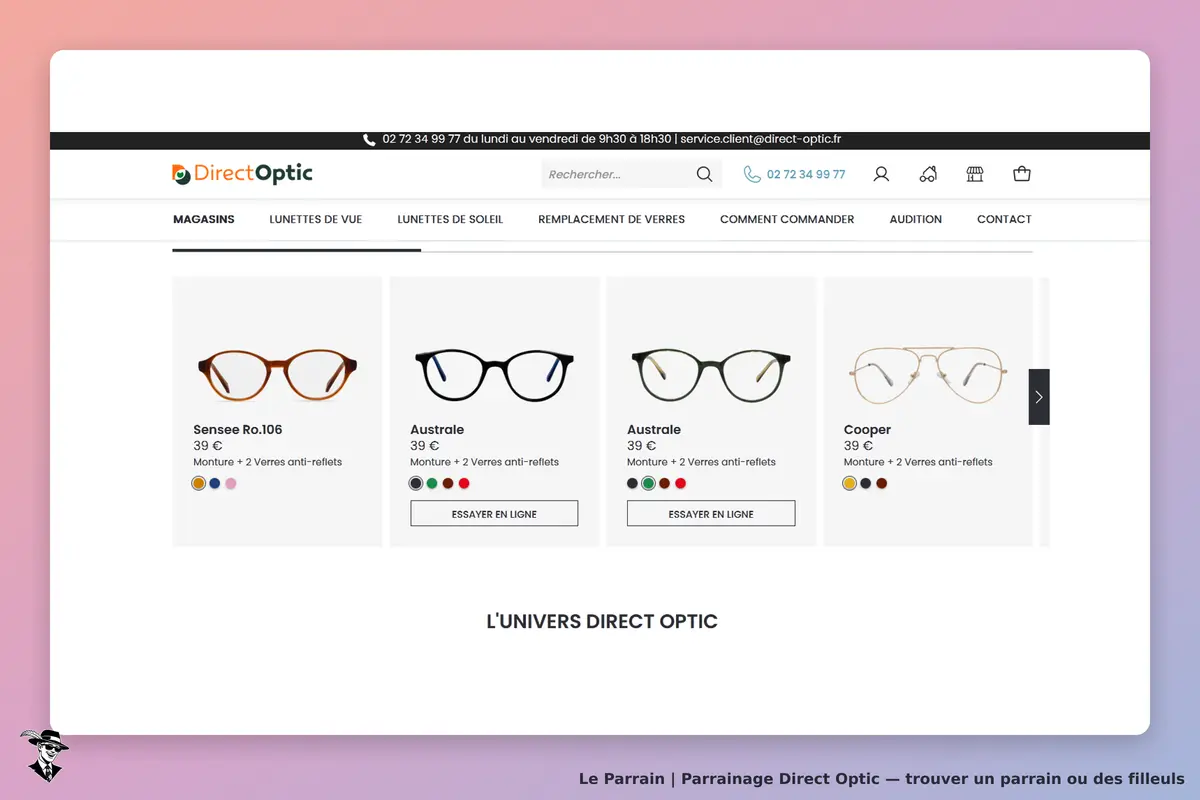Open the COMMENT COMMANDER menu item
Image resolution: width=1200 pixels, height=800 pixels.
(x=787, y=219)
